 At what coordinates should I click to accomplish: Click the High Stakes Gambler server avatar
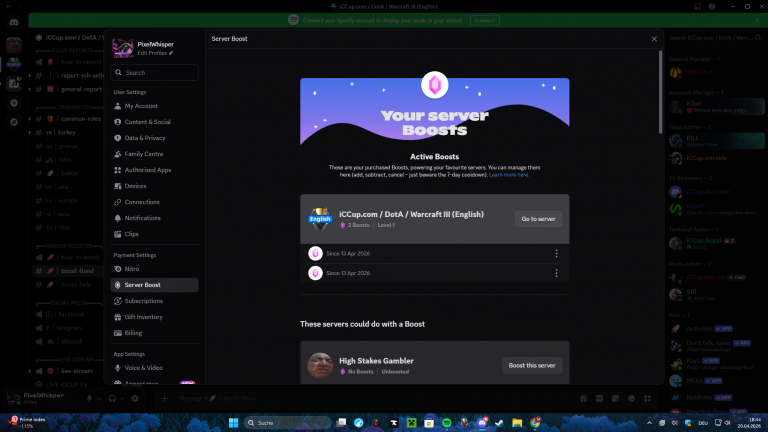[x=320, y=365]
